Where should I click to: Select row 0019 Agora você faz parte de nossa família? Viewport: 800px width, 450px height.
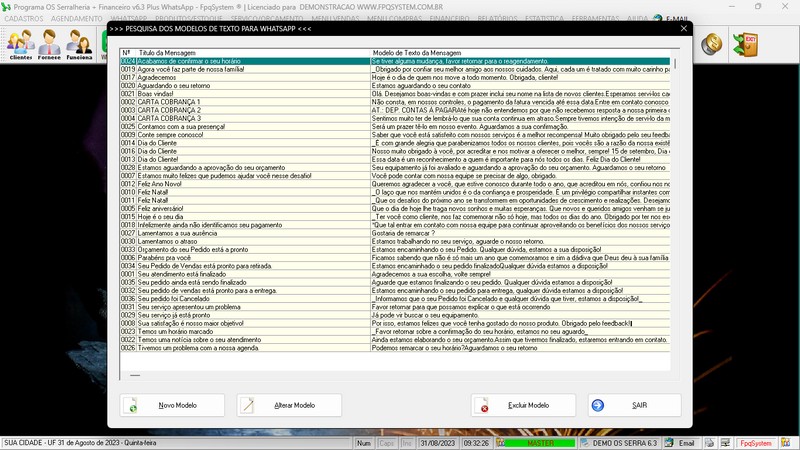point(395,69)
